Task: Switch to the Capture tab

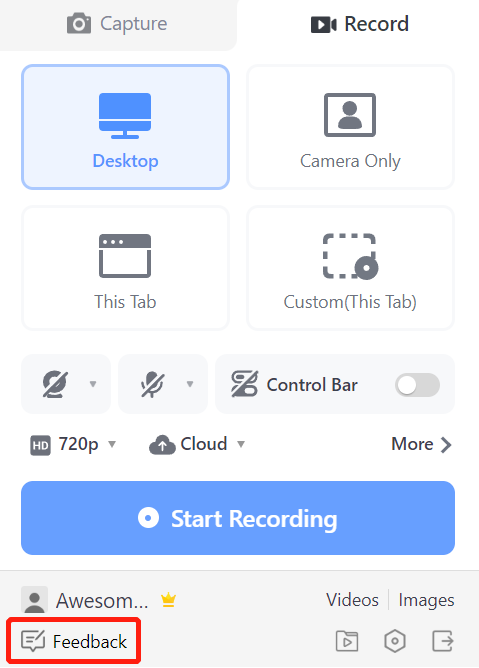Action: point(117,24)
